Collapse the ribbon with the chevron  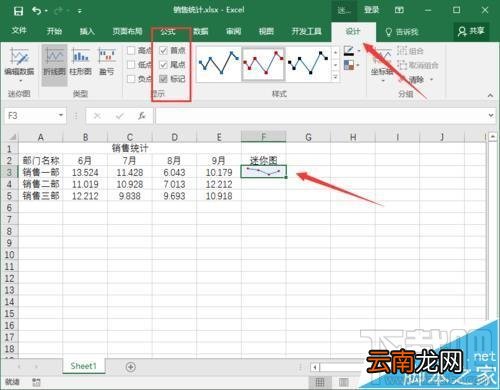pos(490,95)
